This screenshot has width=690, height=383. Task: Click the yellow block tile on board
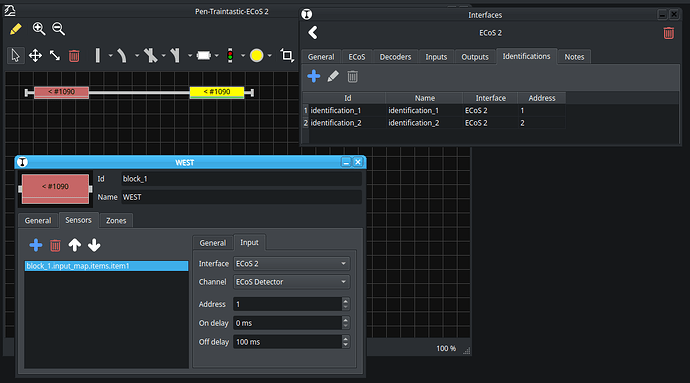217,92
